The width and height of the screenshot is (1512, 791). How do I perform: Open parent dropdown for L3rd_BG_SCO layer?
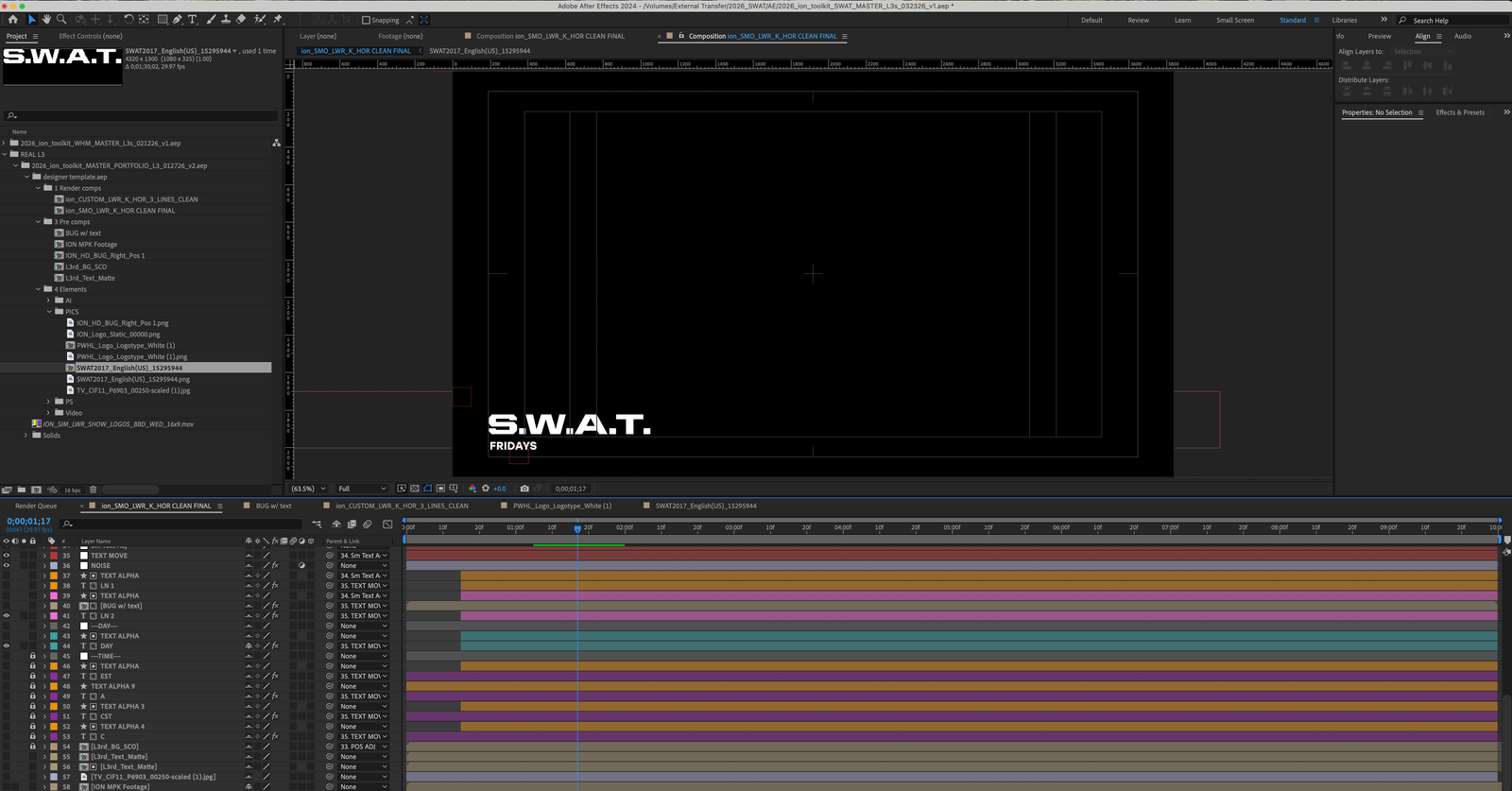click(364, 747)
